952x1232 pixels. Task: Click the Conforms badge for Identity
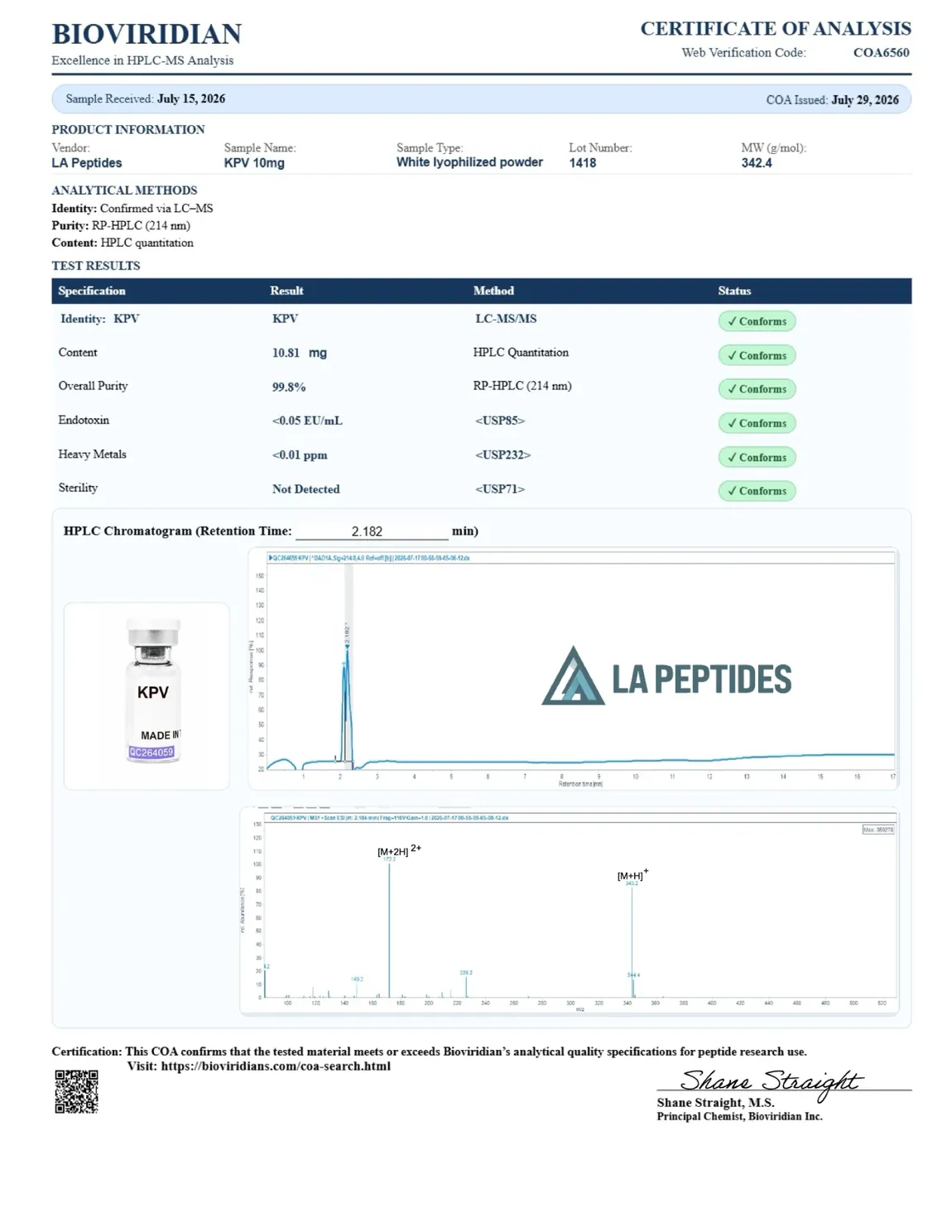pyautogui.click(x=757, y=321)
